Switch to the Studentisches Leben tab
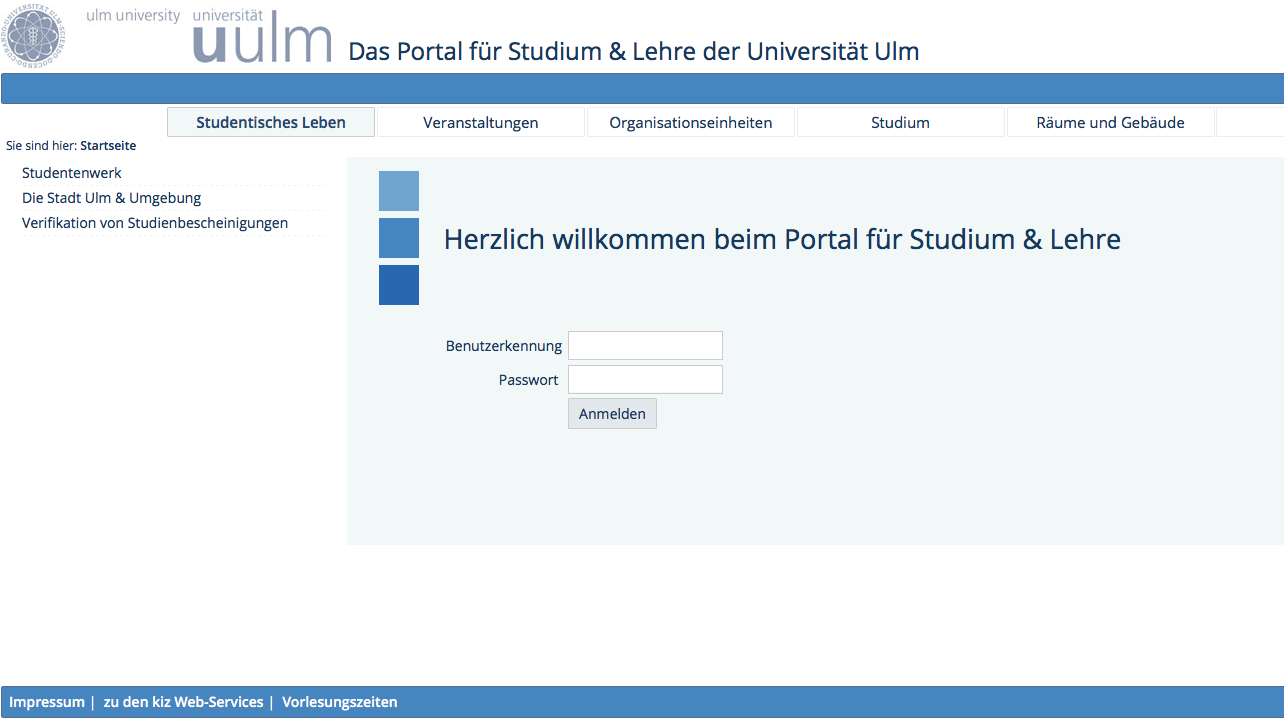This screenshot has height=722, width=1284. (x=270, y=121)
